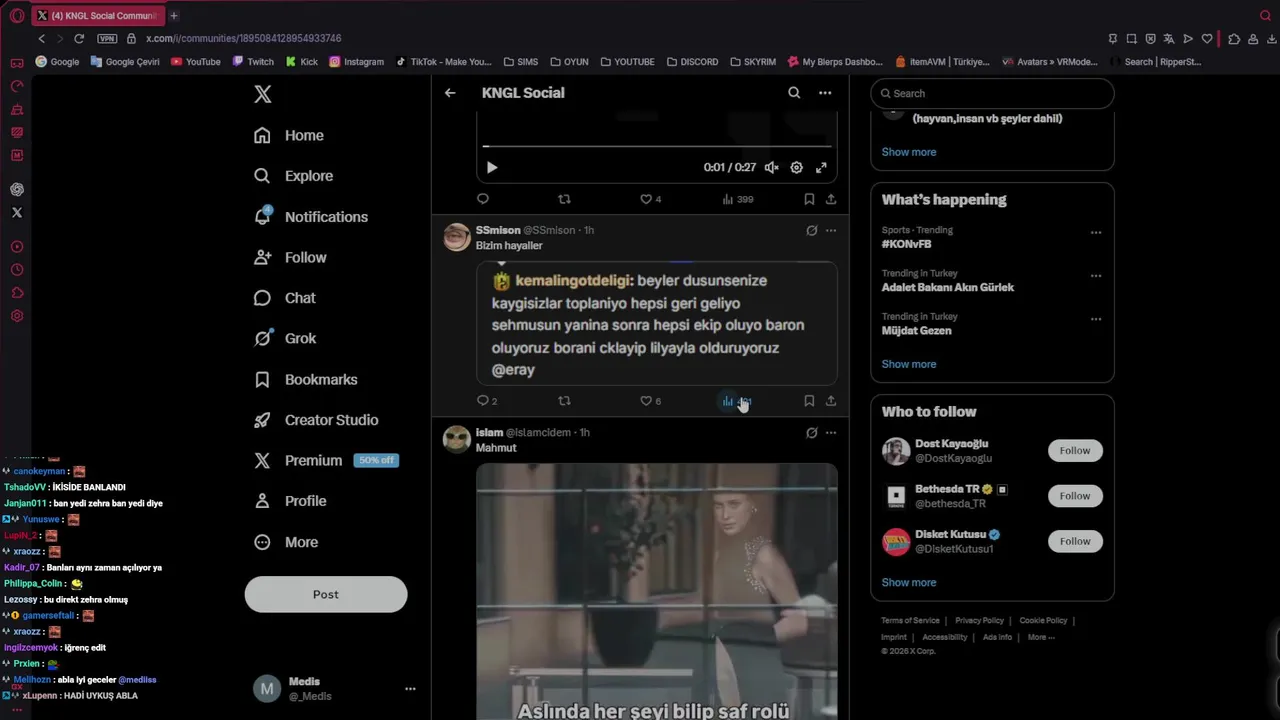
Task: Open islam's profile avatar
Action: point(457,439)
